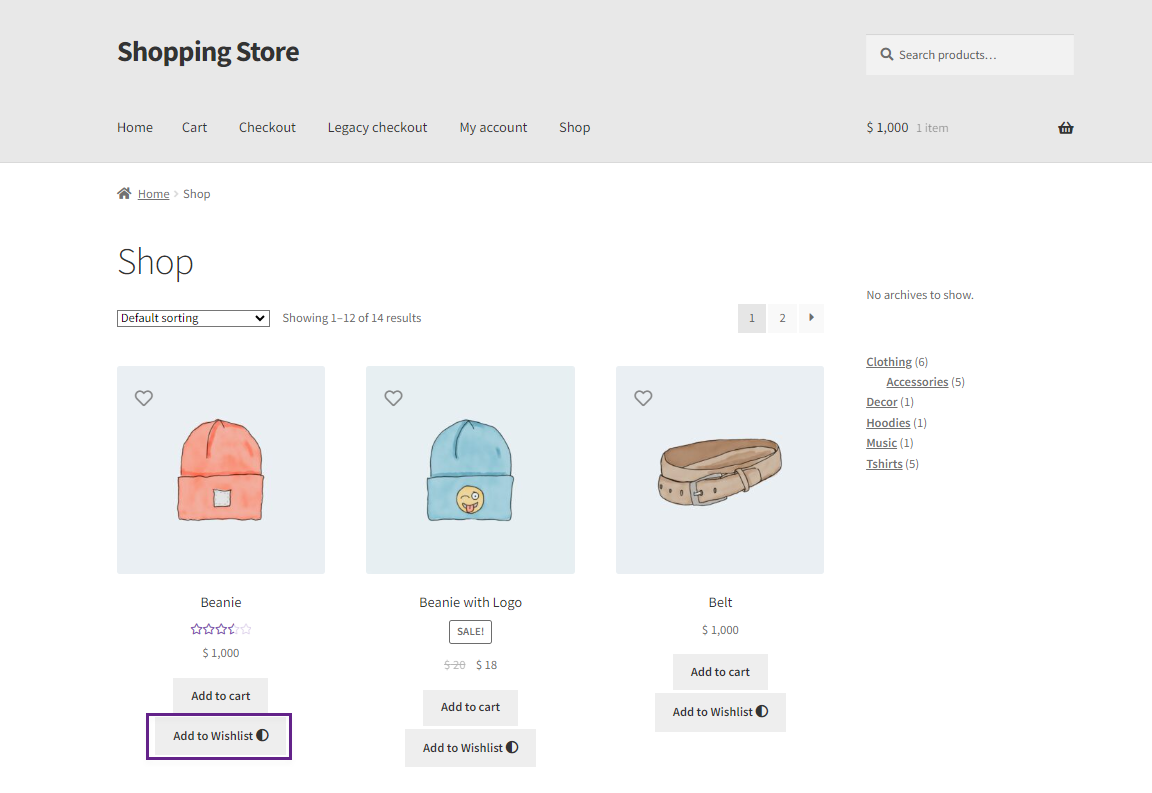Click the Belt product title
This screenshot has width=1152, height=793.
(x=720, y=603)
